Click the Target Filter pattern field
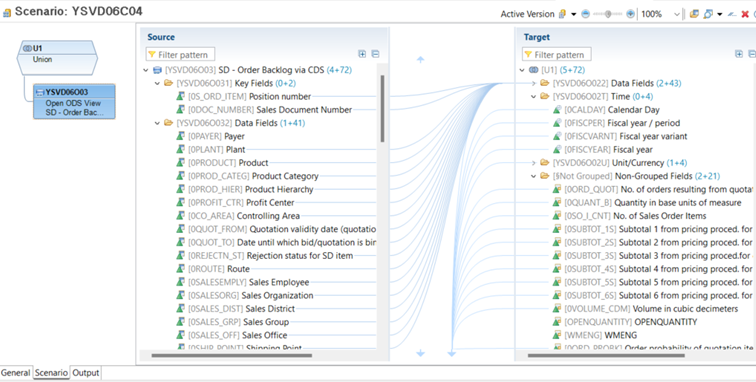Screen dimensions: 756x382 tap(556, 55)
